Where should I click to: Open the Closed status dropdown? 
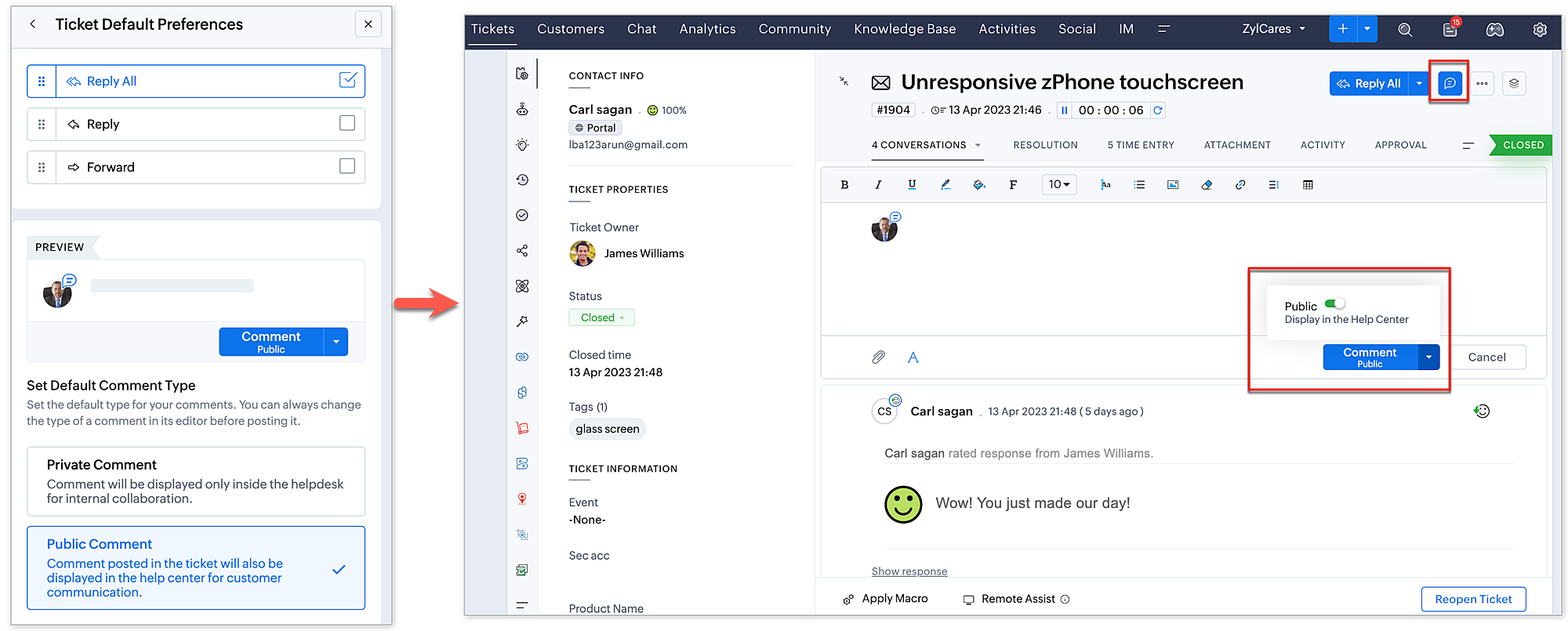click(x=602, y=317)
